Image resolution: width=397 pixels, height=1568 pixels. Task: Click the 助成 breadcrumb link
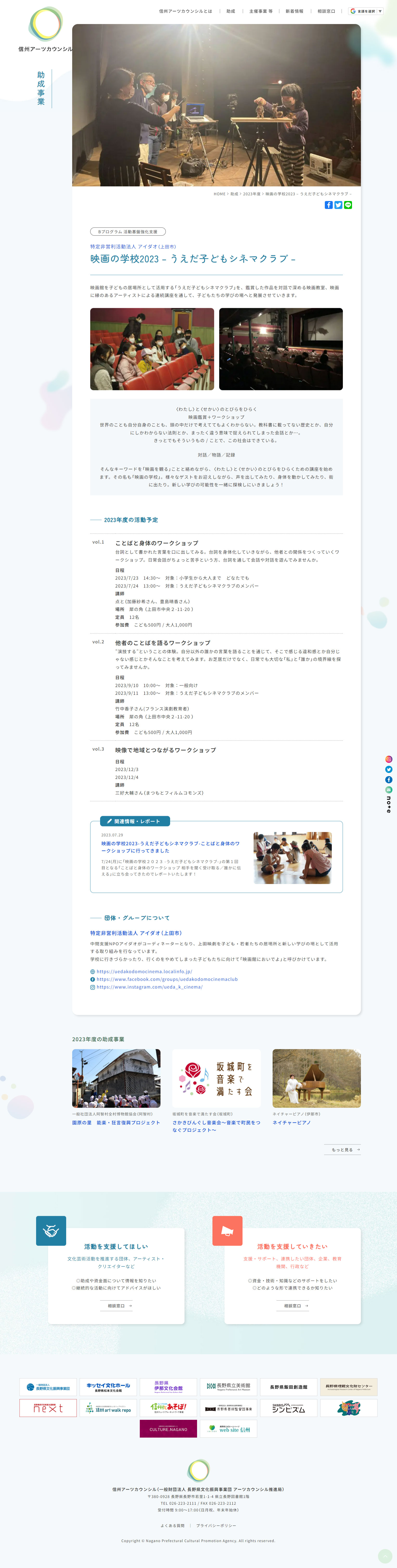pyautogui.click(x=234, y=194)
